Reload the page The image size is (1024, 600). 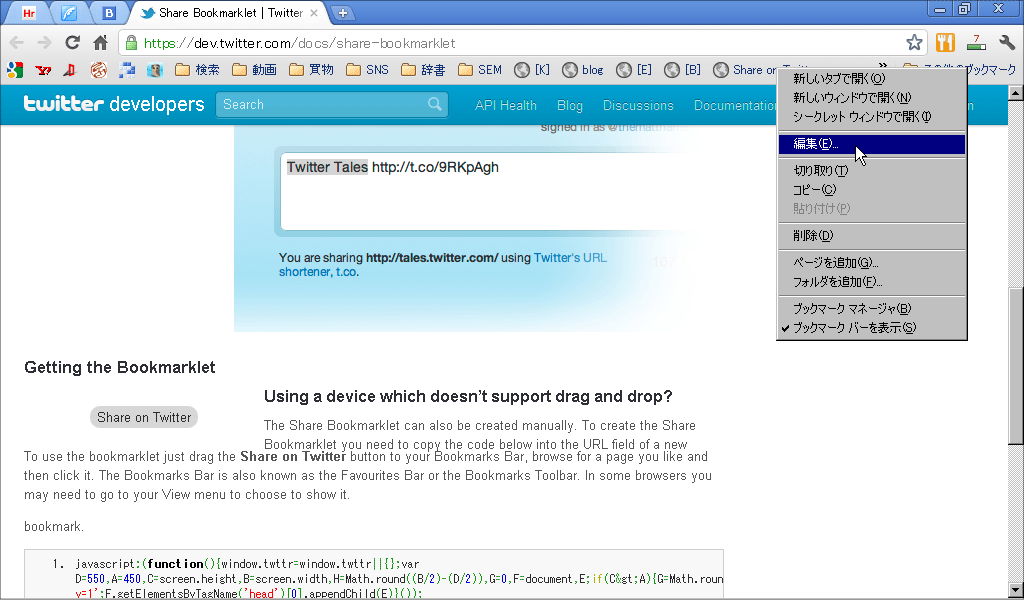tap(72, 43)
